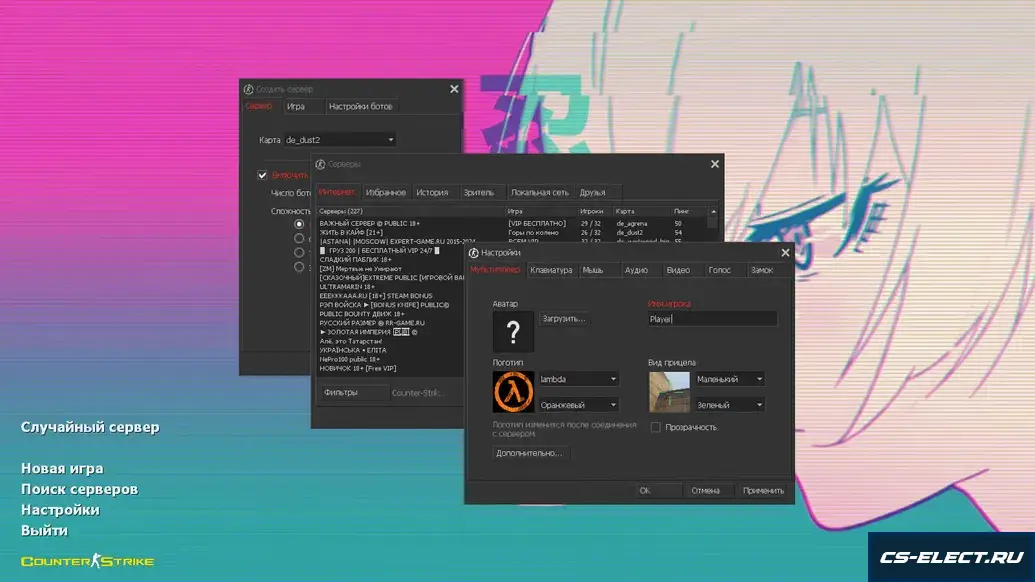This screenshot has width=1035, height=582.
Task: Click the Создать сервер window title icon
Action: [x=248, y=89]
